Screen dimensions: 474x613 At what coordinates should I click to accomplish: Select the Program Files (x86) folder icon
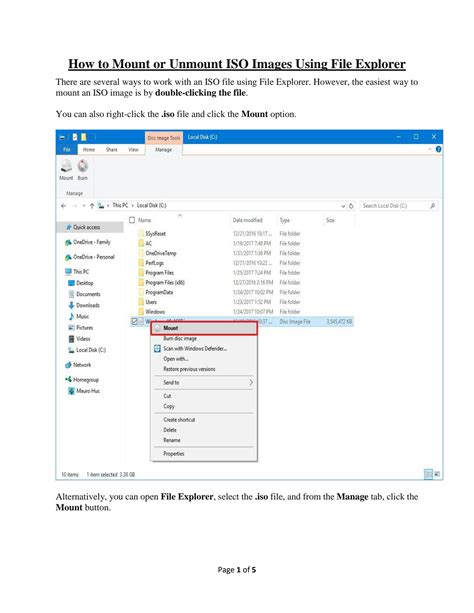[x=141, y=283]
